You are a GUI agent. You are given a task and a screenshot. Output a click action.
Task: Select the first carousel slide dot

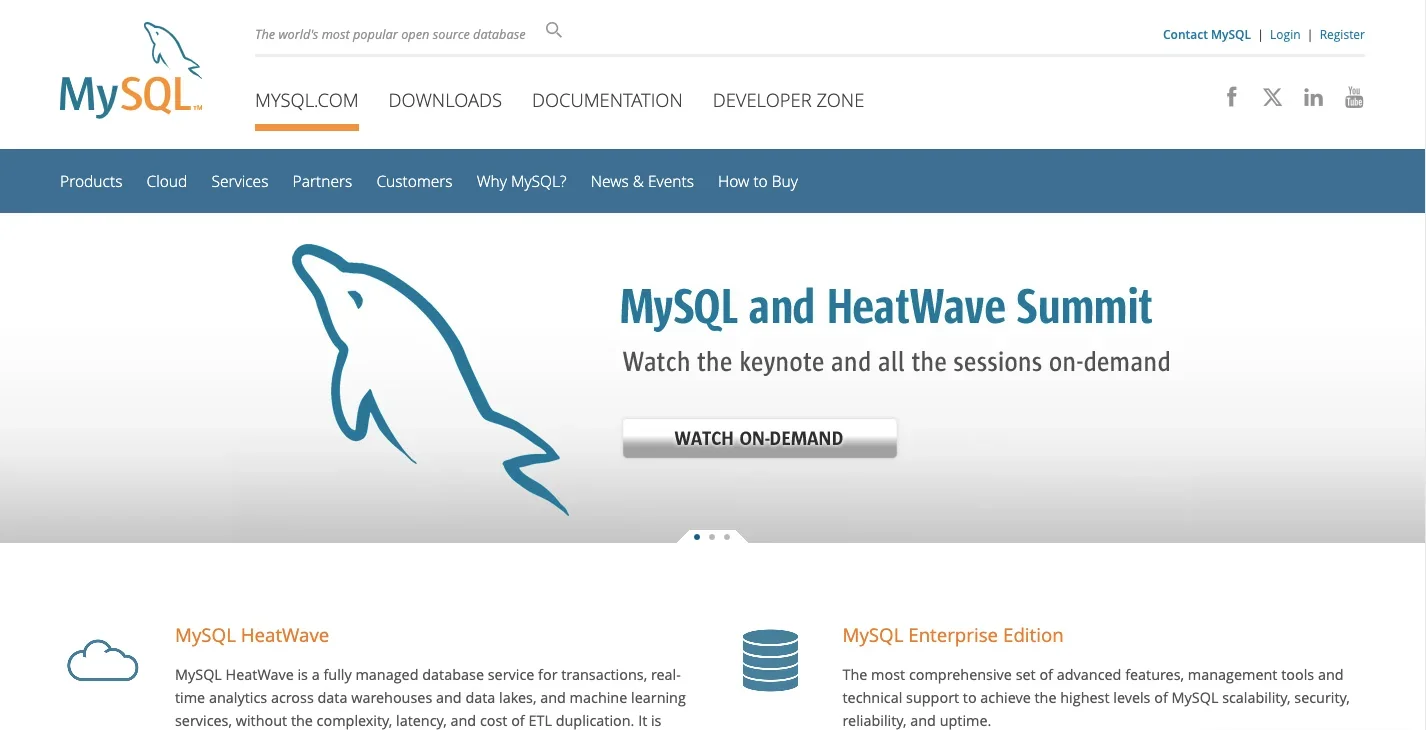click(697, 537)
